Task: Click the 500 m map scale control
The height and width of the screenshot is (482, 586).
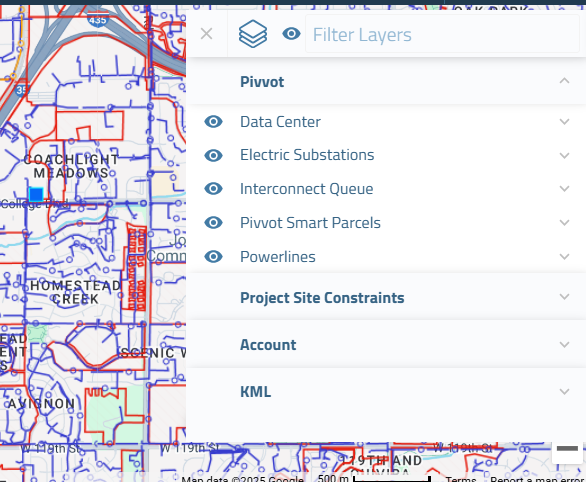Action: point(374,478)
